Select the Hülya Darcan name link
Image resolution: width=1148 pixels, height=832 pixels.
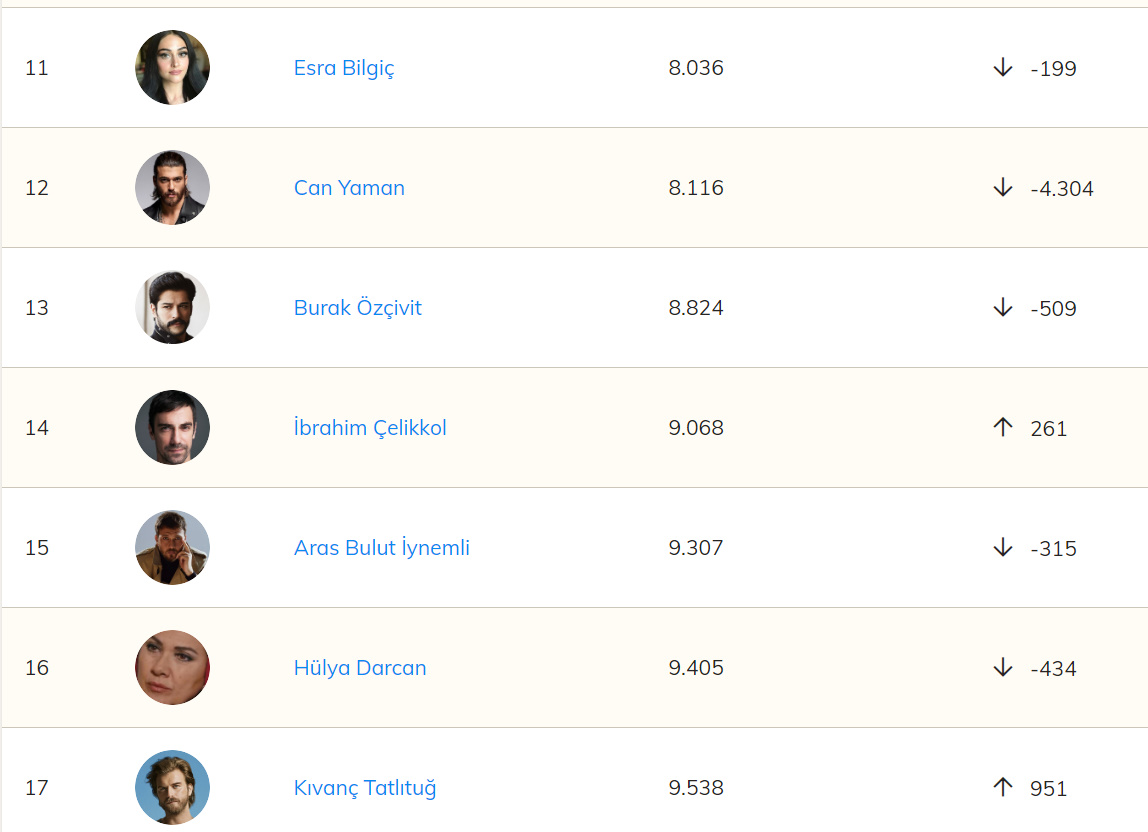[360, 668]
